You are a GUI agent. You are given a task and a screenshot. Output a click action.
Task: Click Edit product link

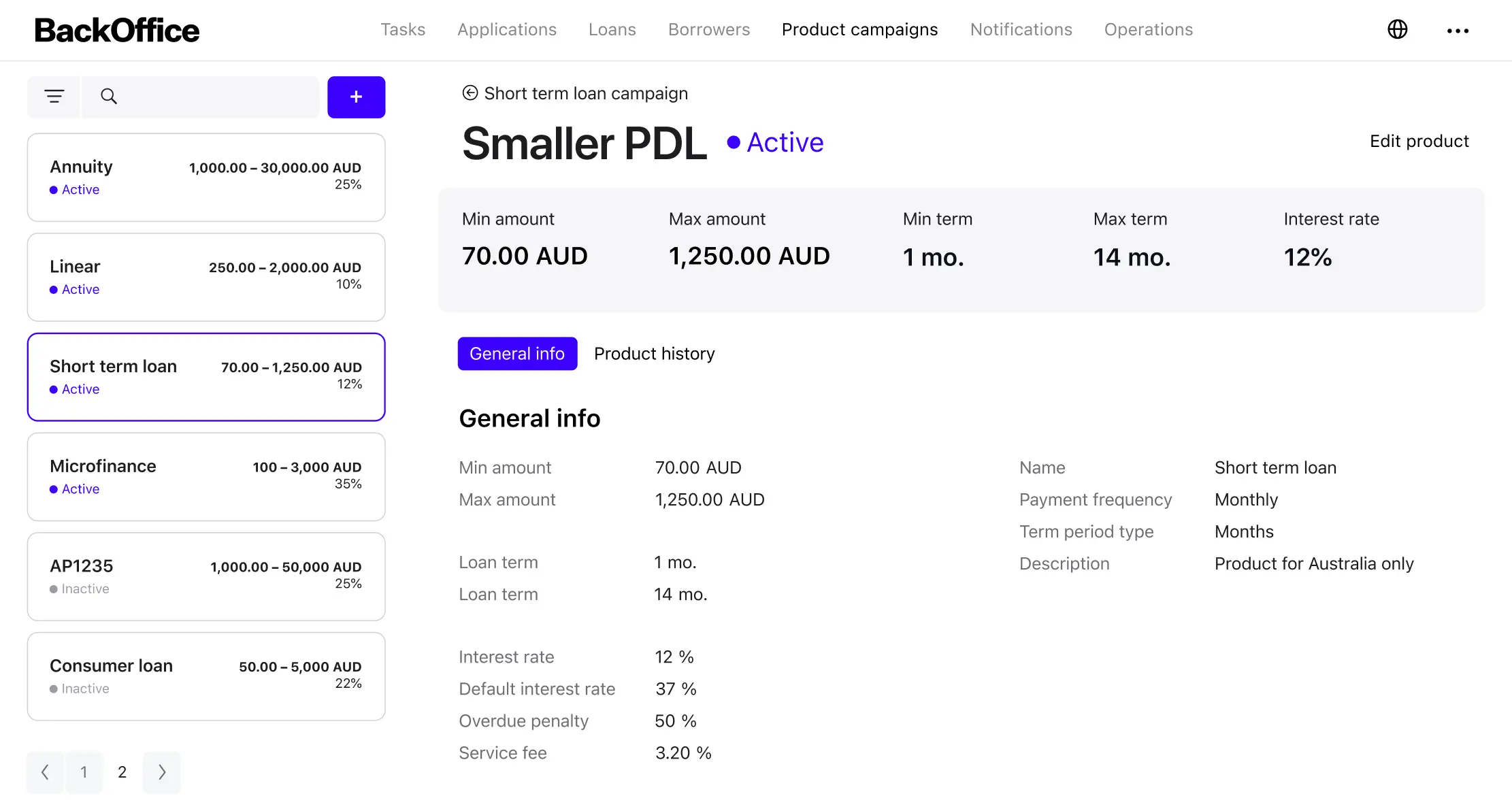1419,141
